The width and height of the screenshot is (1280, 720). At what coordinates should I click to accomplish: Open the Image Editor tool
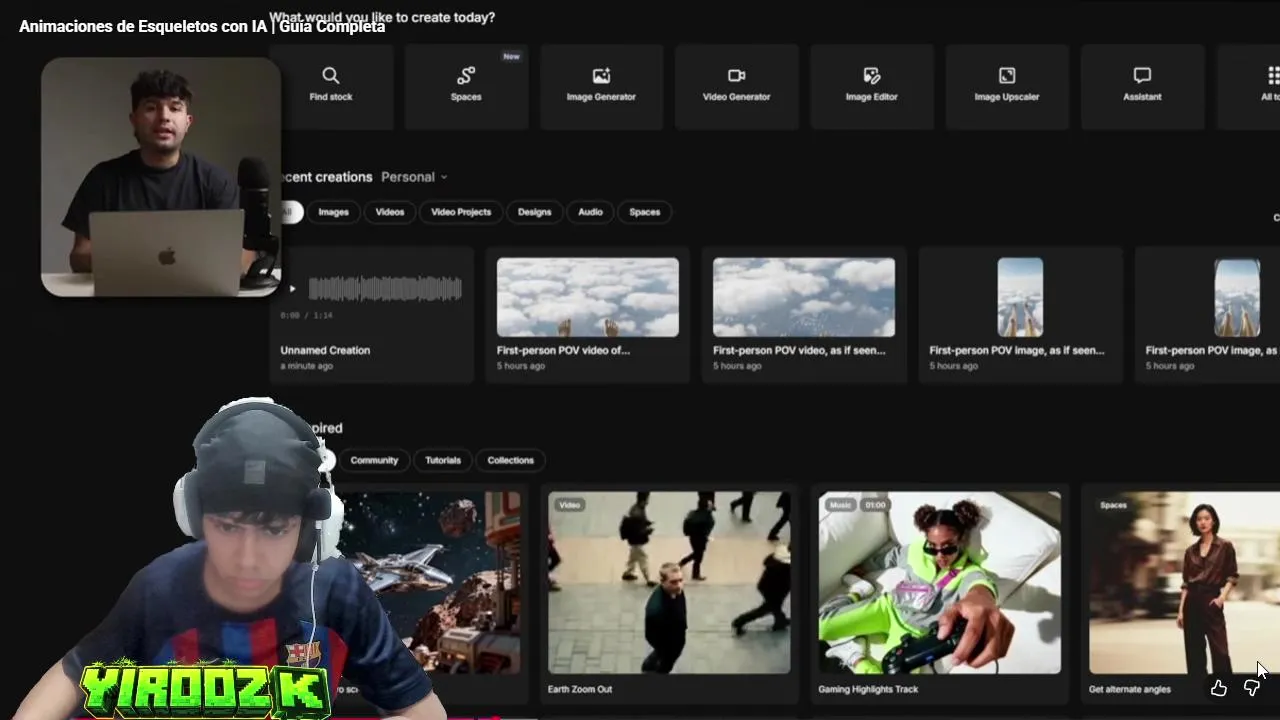871,86
